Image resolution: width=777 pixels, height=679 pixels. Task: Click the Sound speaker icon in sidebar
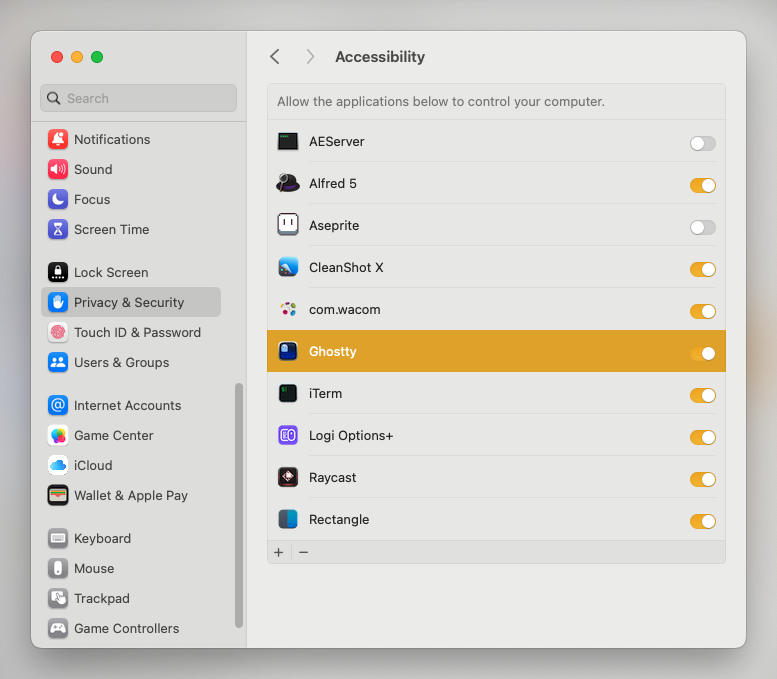pyautogui.click(x=58, y=170)
